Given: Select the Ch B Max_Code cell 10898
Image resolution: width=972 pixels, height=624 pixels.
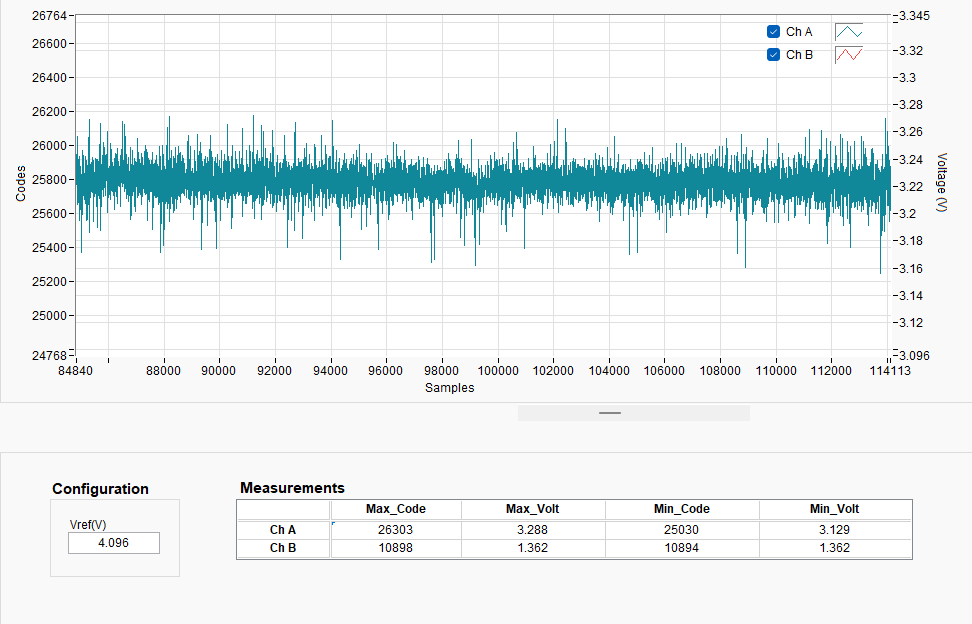Looking at the screenshot, I should pyautogui.click(x=395, y=548).
